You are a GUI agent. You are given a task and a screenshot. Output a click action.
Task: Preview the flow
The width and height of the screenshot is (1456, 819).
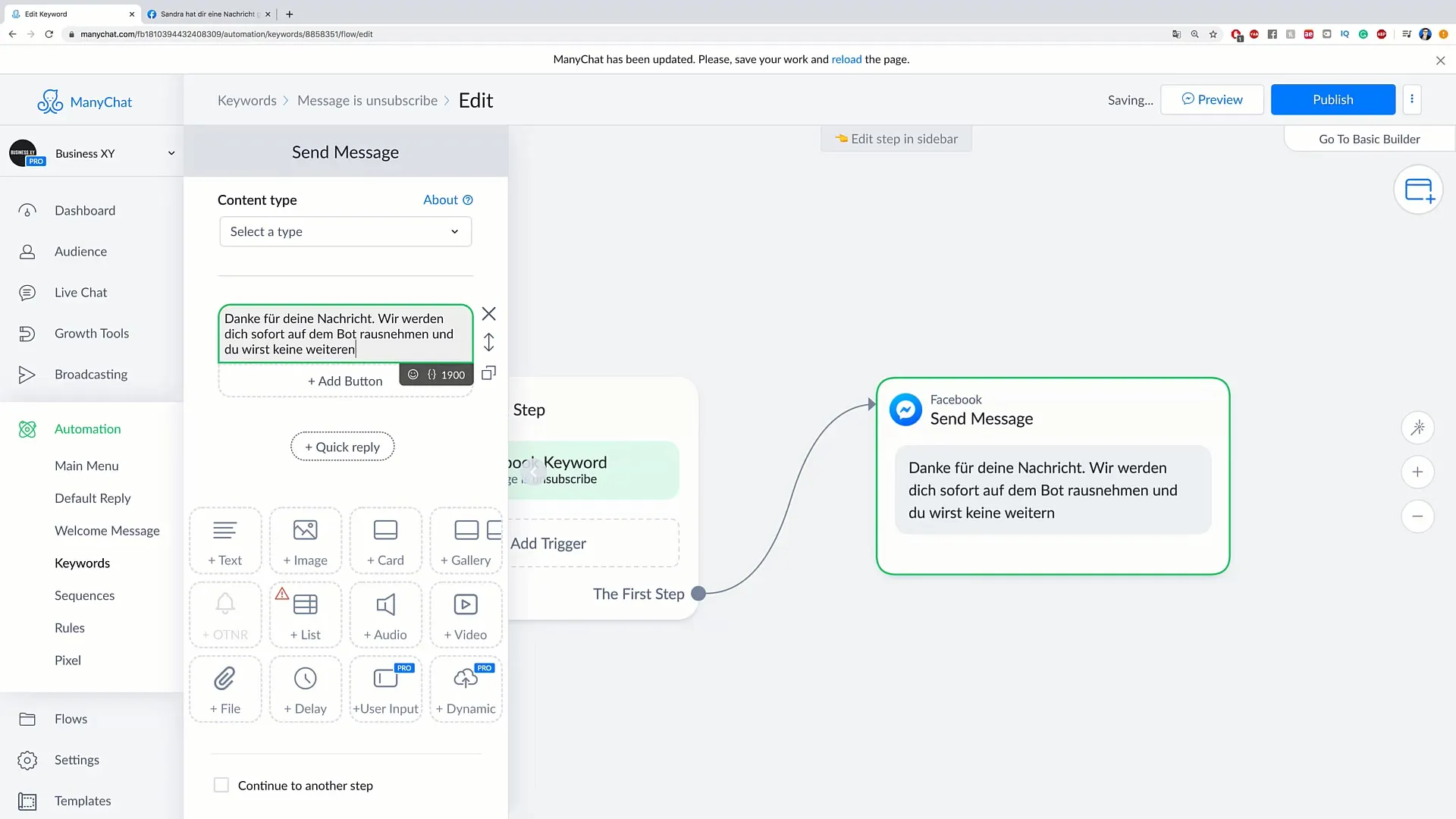(x=1212, y=99)
